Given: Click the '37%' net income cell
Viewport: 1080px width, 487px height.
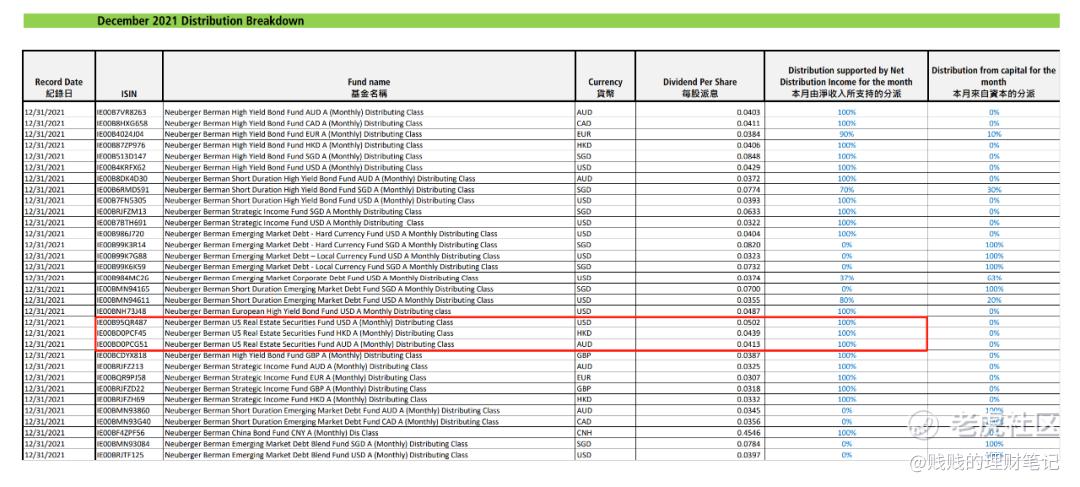Looking at the screenshot, I should click(847, 278).
